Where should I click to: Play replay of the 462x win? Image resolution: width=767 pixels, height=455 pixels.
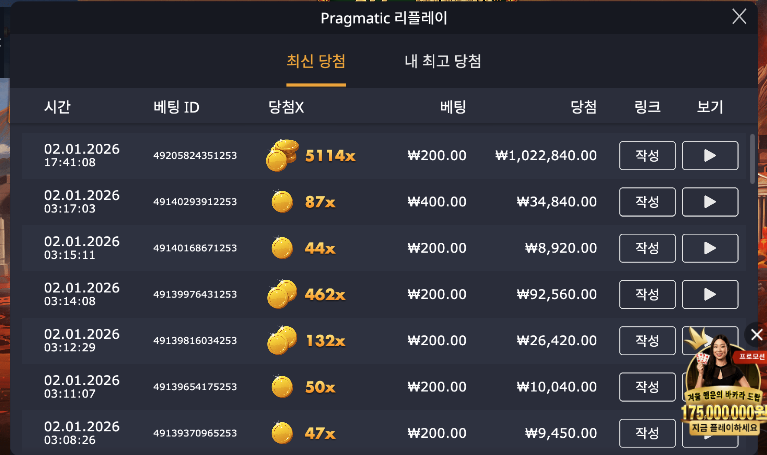pos(710,294)
